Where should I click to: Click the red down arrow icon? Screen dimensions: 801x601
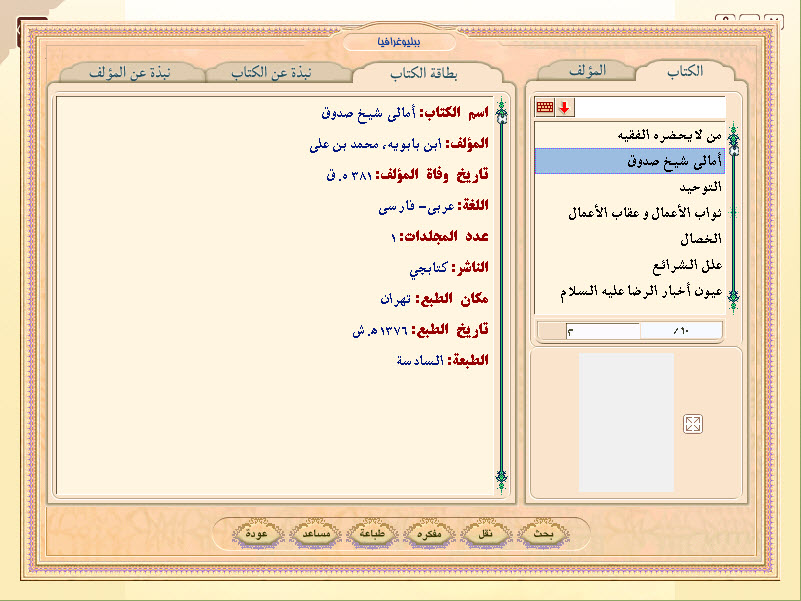(564, 108)
